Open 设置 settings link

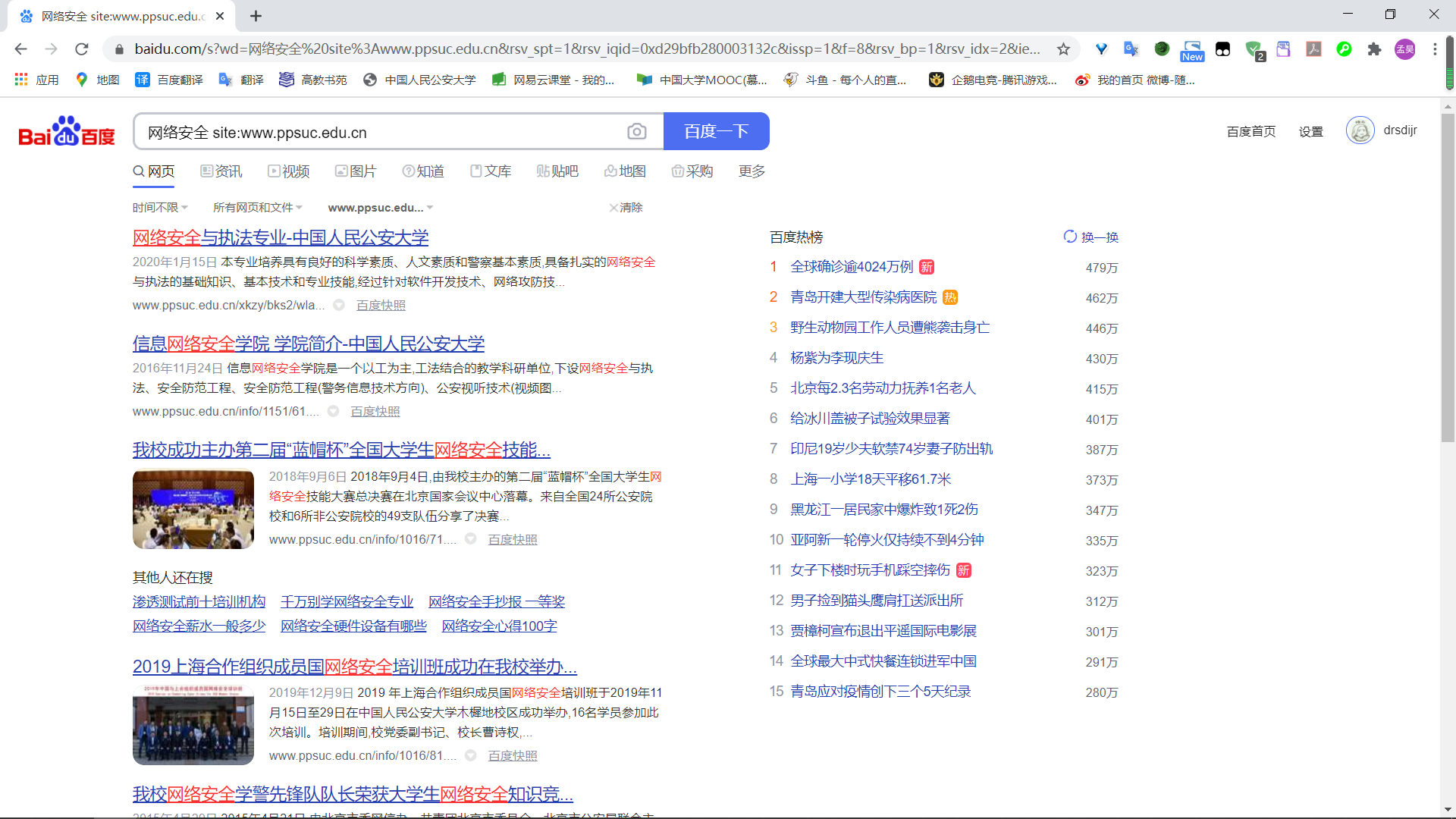(x=1311, y=132)
